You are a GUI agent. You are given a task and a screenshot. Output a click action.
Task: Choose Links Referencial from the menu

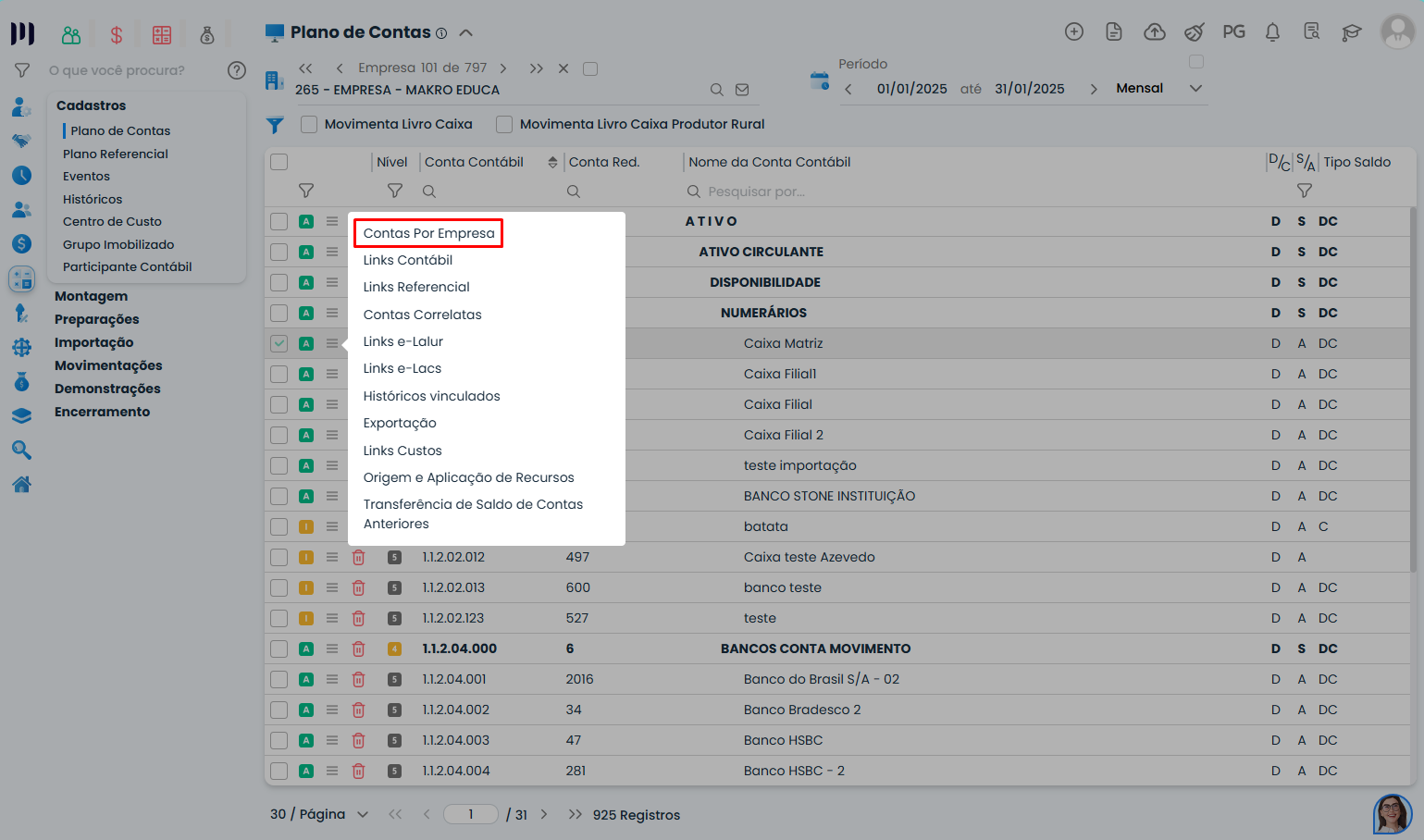pos(416,287)
